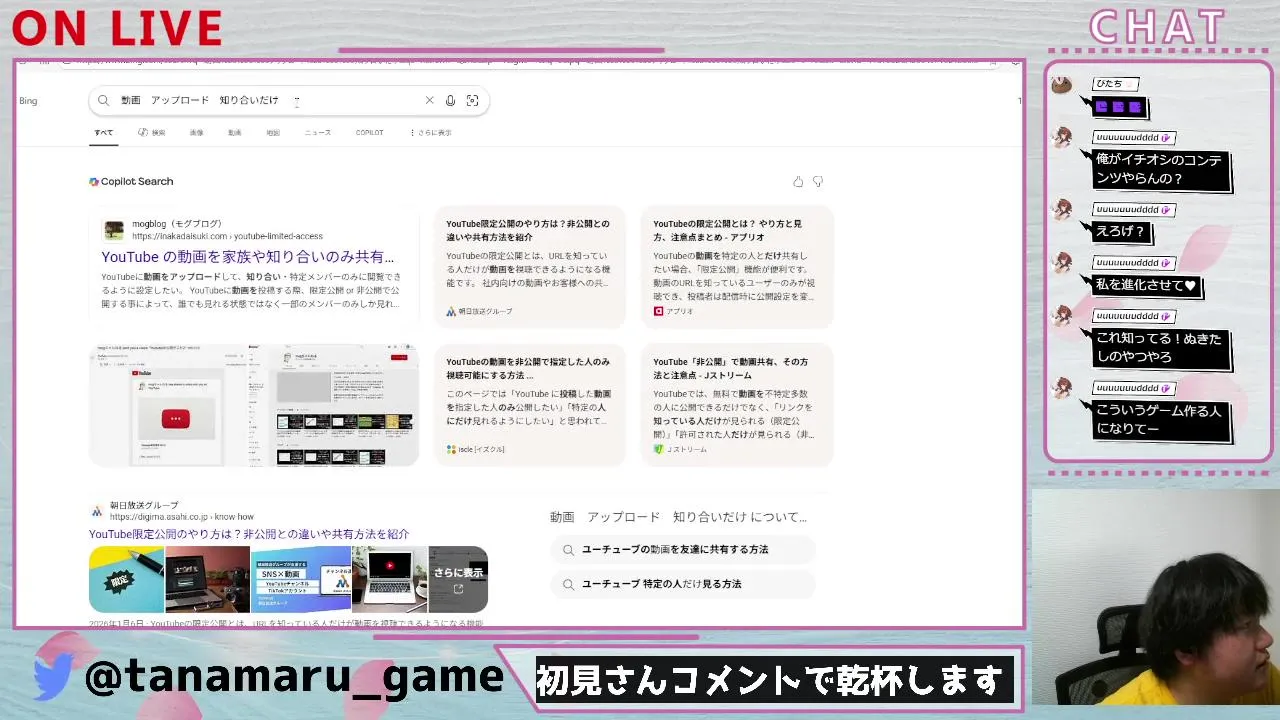This screenshot has height=720, width=1280.
Task: Click chat message 私を進化させて♥
Action: (1146, 285)
